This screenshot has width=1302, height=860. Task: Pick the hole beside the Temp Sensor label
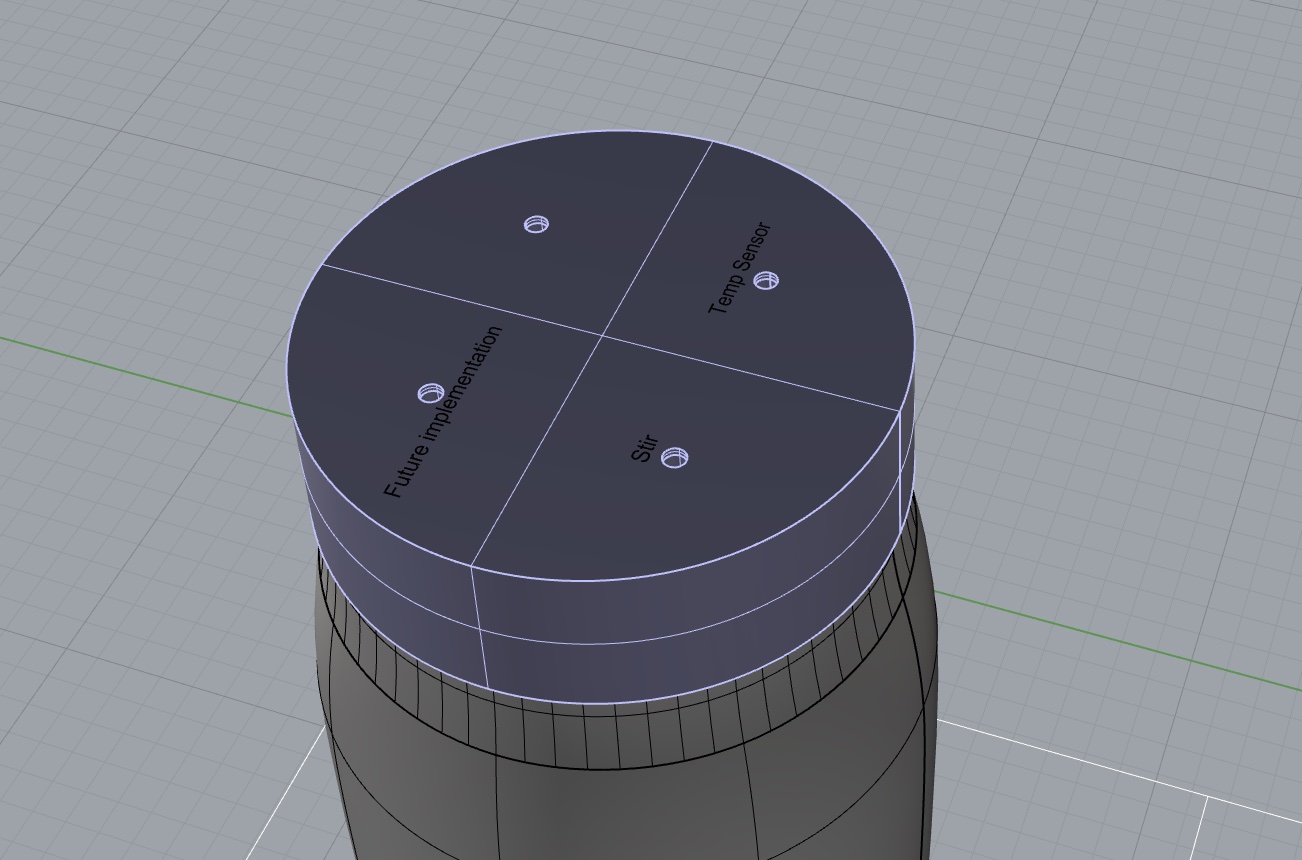tap(766, 281)
